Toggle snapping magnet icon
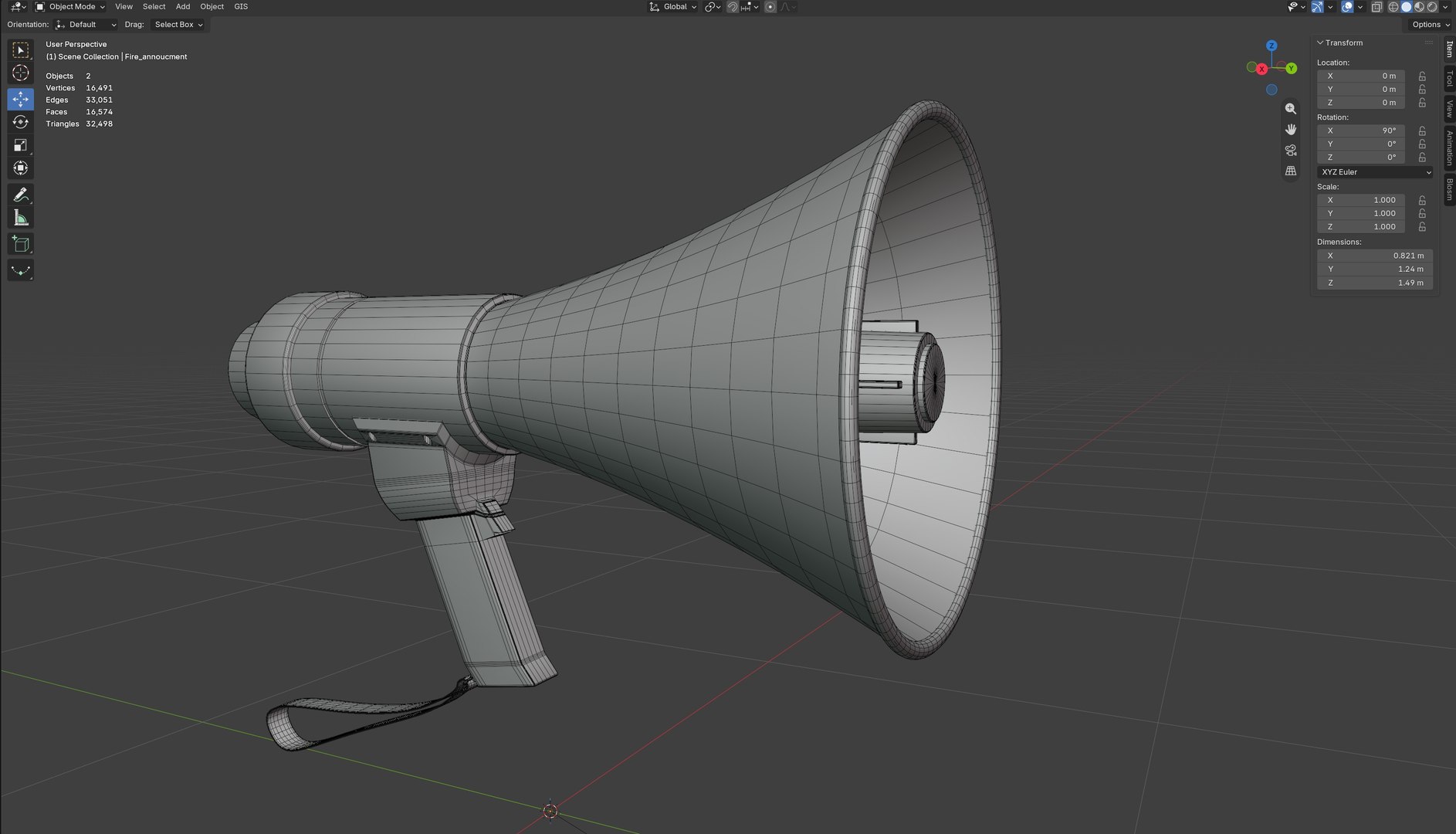The height and width of the screenshot is (834, 1456). [732, 7]
